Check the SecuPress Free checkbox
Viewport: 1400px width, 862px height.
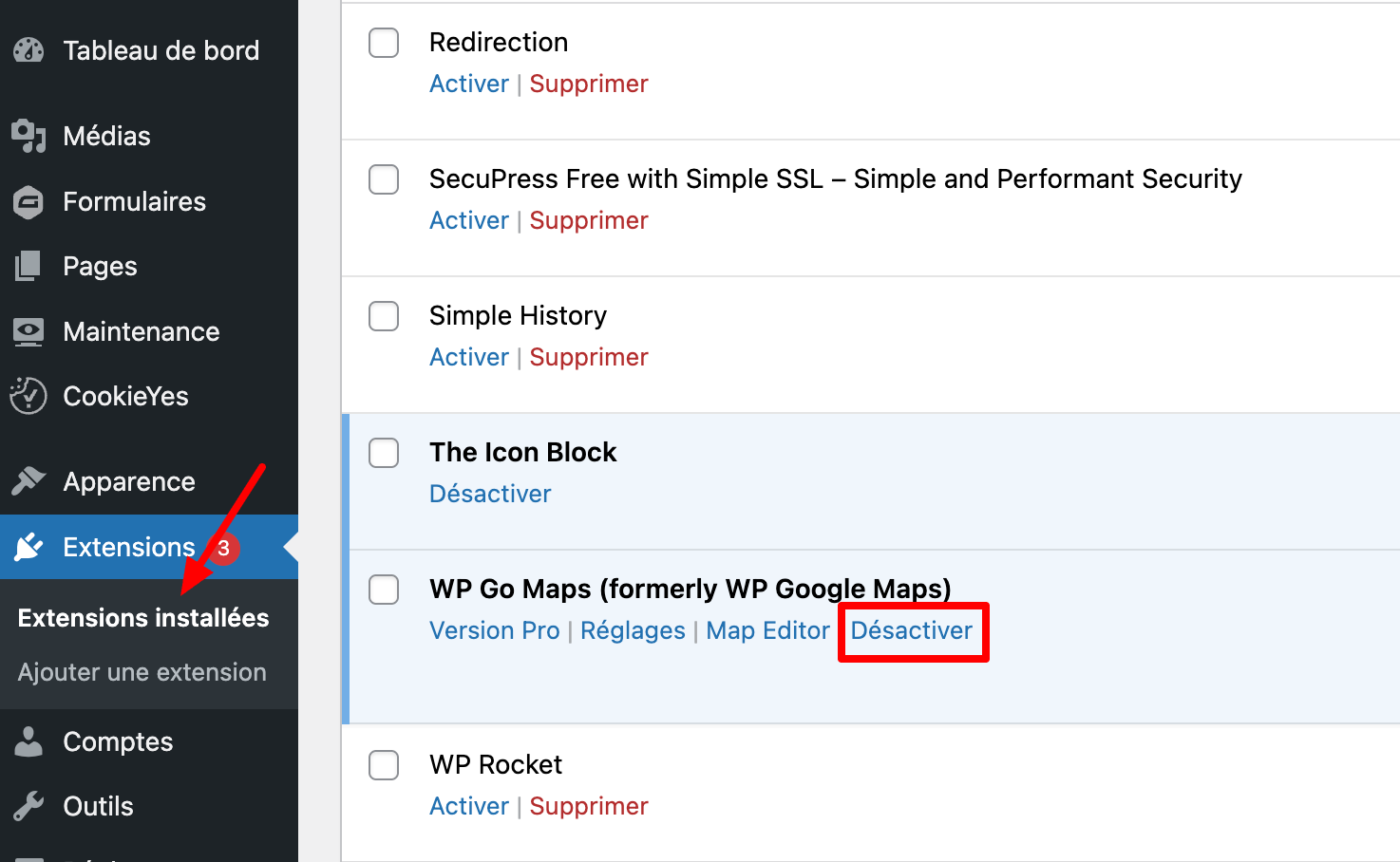click(384, 179)
